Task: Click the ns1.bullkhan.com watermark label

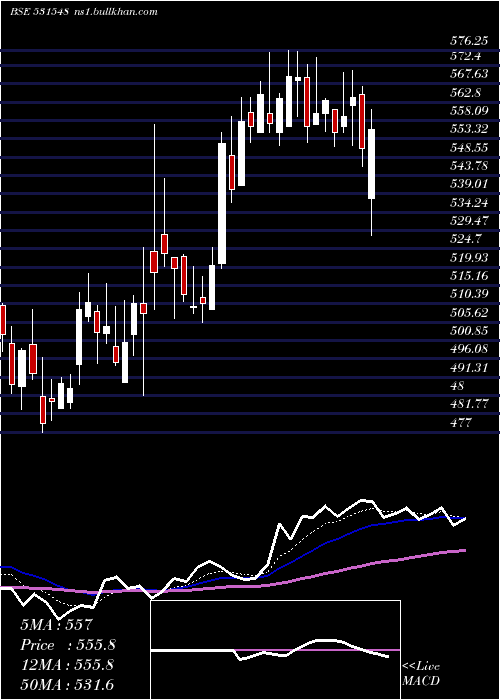Action: pyautogui.click(x=116, y=12)
